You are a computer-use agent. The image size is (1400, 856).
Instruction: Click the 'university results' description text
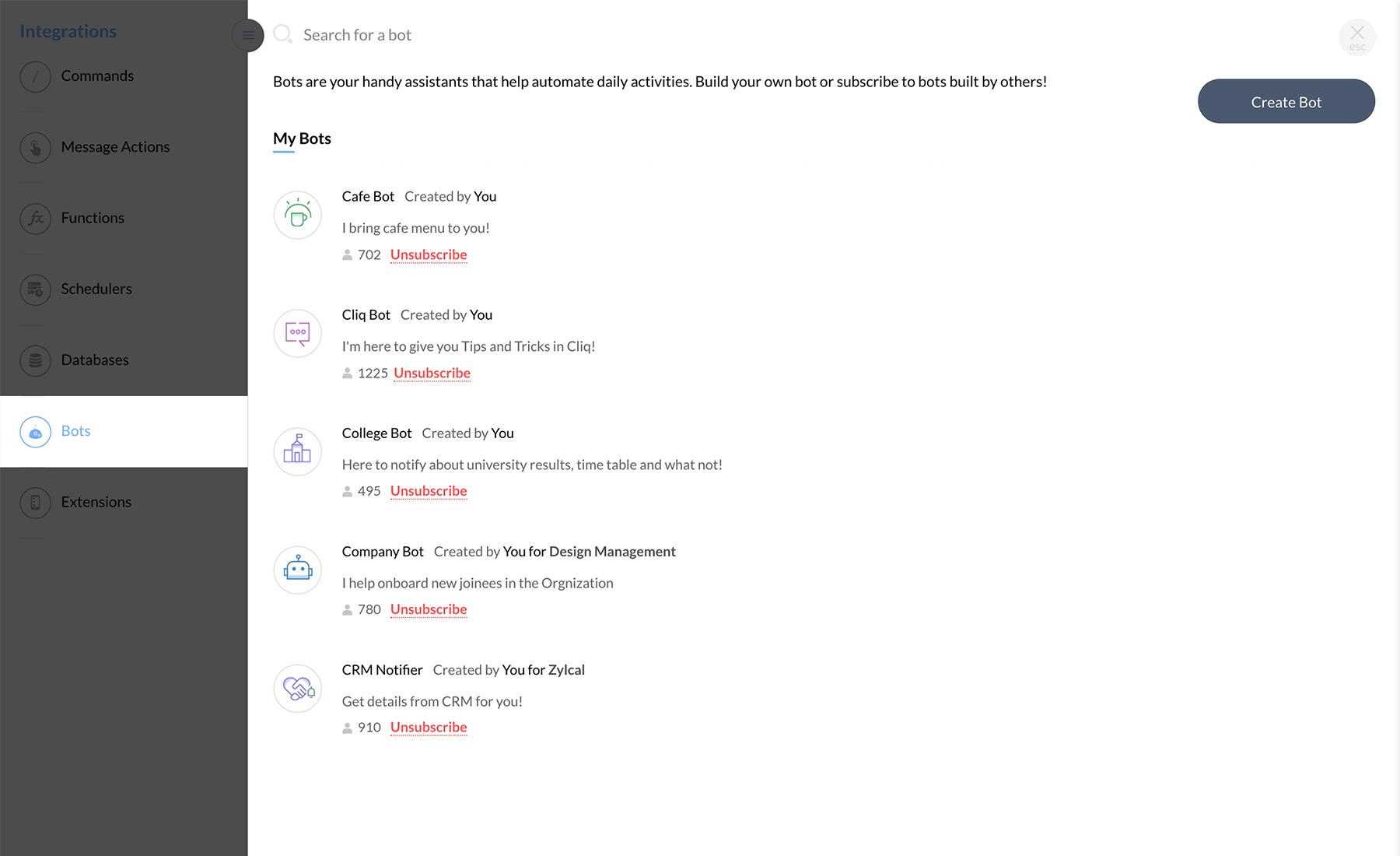(532, 465)
